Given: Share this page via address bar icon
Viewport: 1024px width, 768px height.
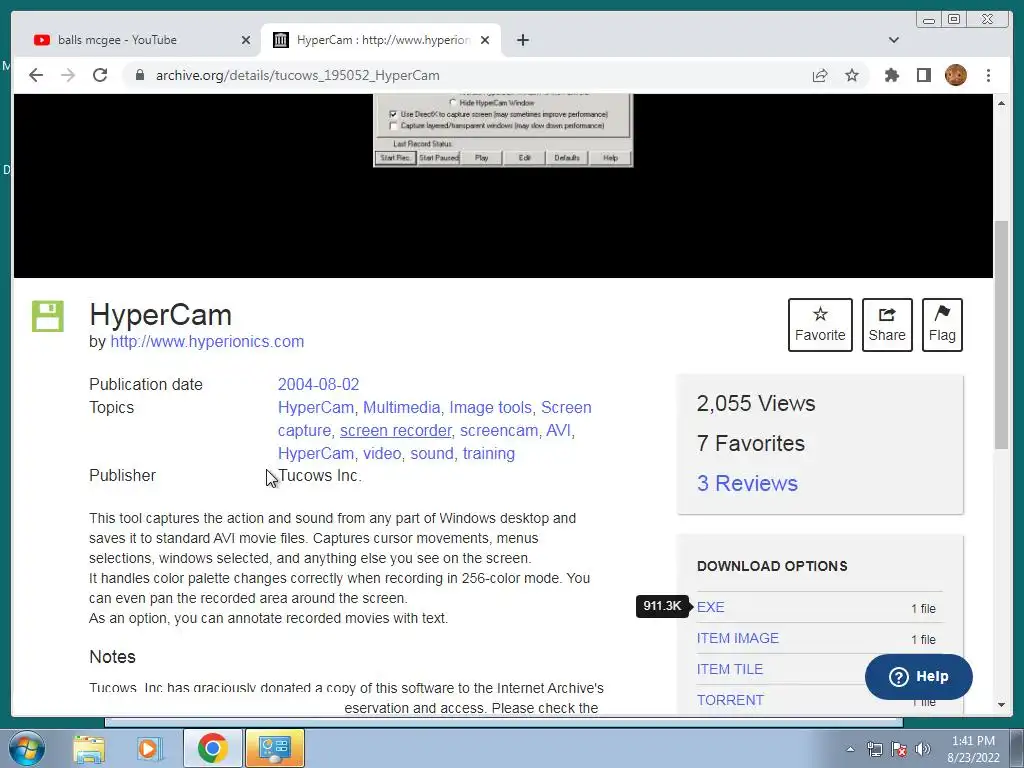Looking at the screenshot, I should pyautogui.click(x=820, y=75).
